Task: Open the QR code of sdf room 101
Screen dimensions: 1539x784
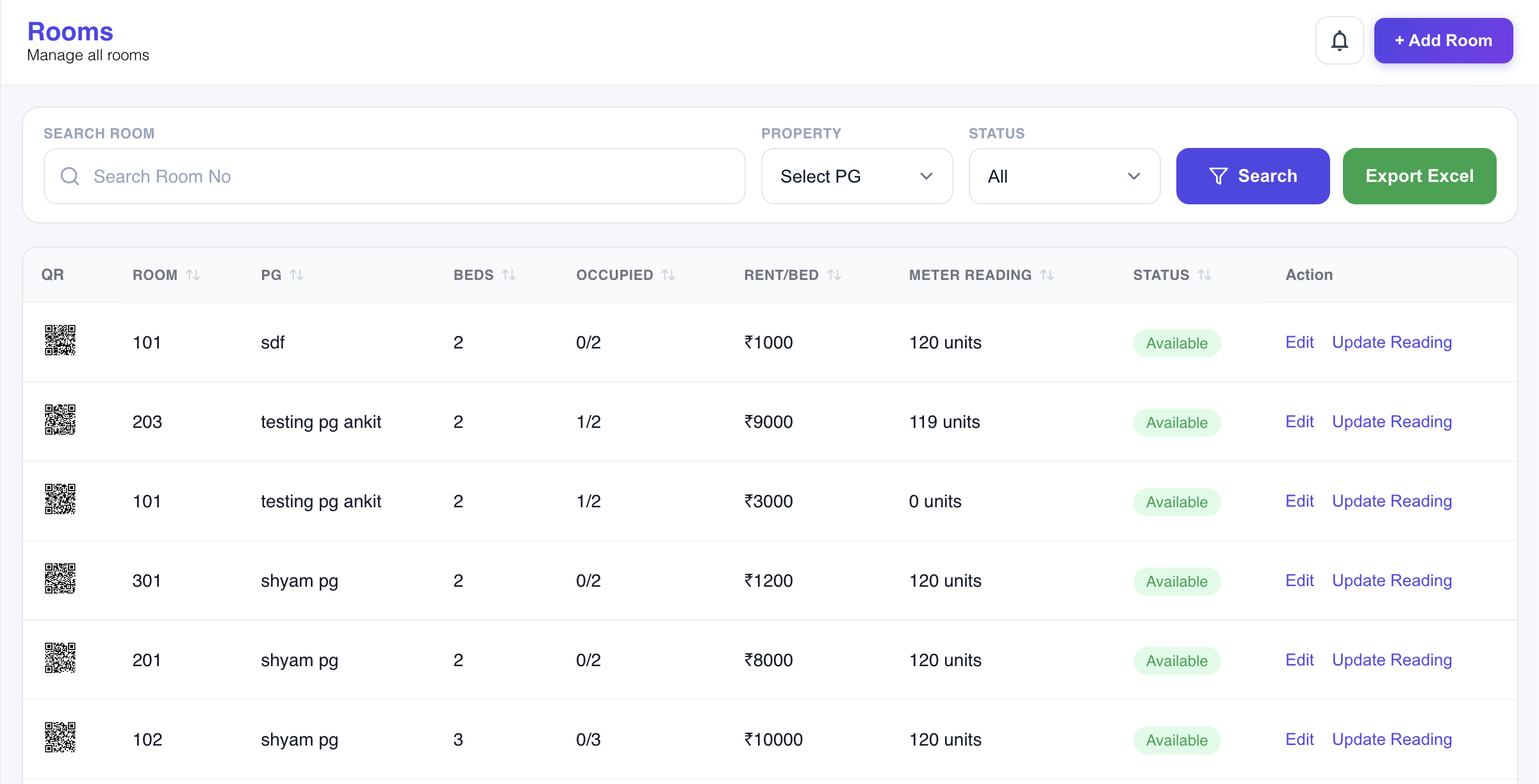Action: (60, 340)
